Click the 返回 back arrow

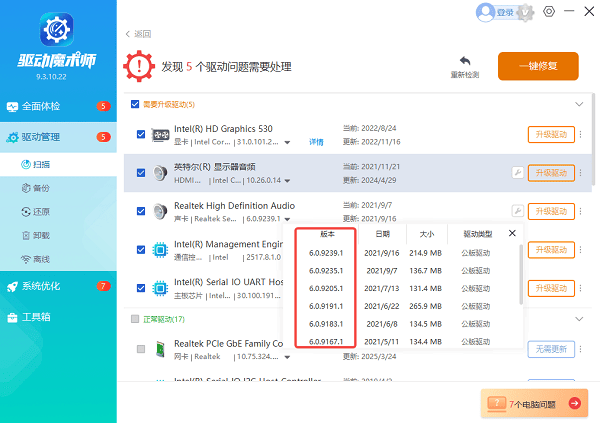click(x=128, y=34)
